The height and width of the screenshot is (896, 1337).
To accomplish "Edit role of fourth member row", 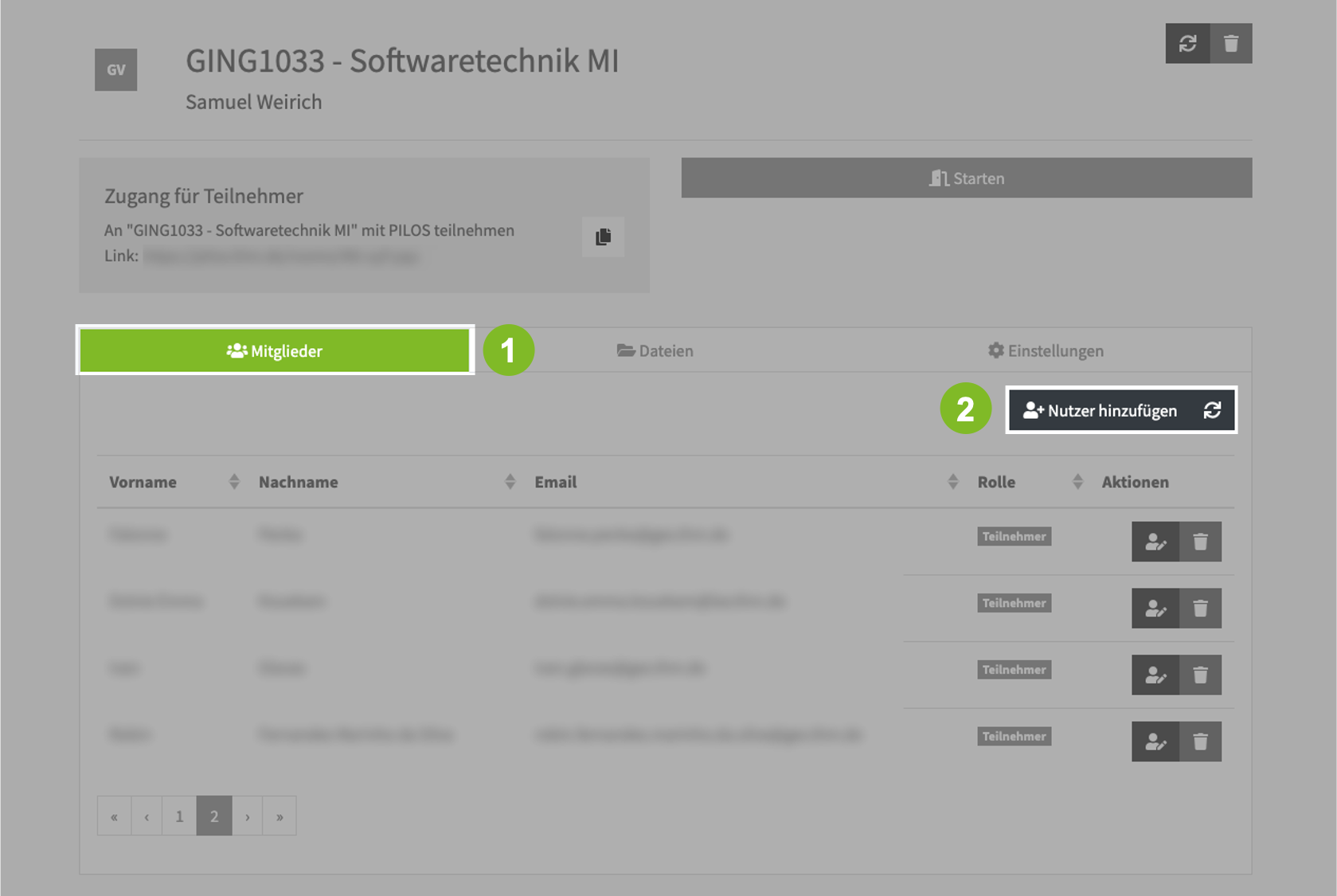I will tap(1155, 741).
